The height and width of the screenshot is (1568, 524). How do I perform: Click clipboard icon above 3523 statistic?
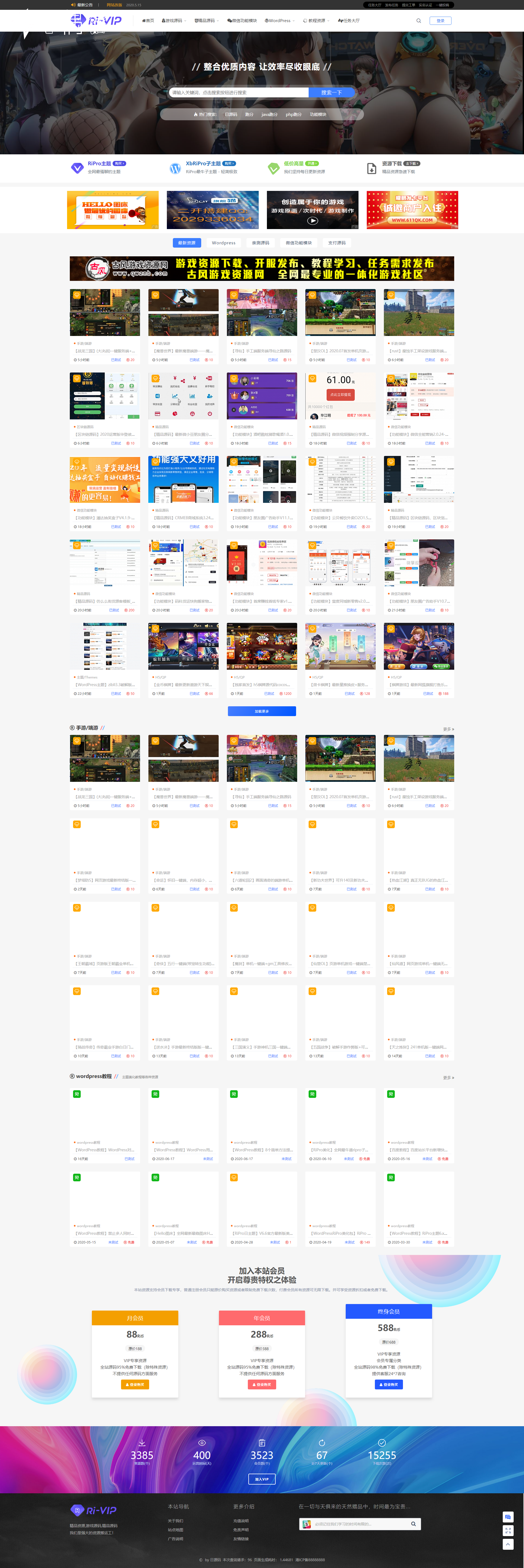click(262, 1443)
